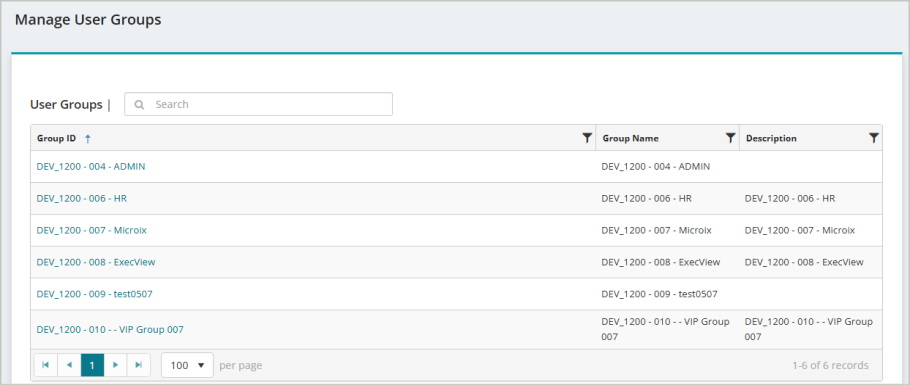The height and width of the screenshot is (385, 910).
Task: Sort by the Group Name column header
Action: (630, 139)
